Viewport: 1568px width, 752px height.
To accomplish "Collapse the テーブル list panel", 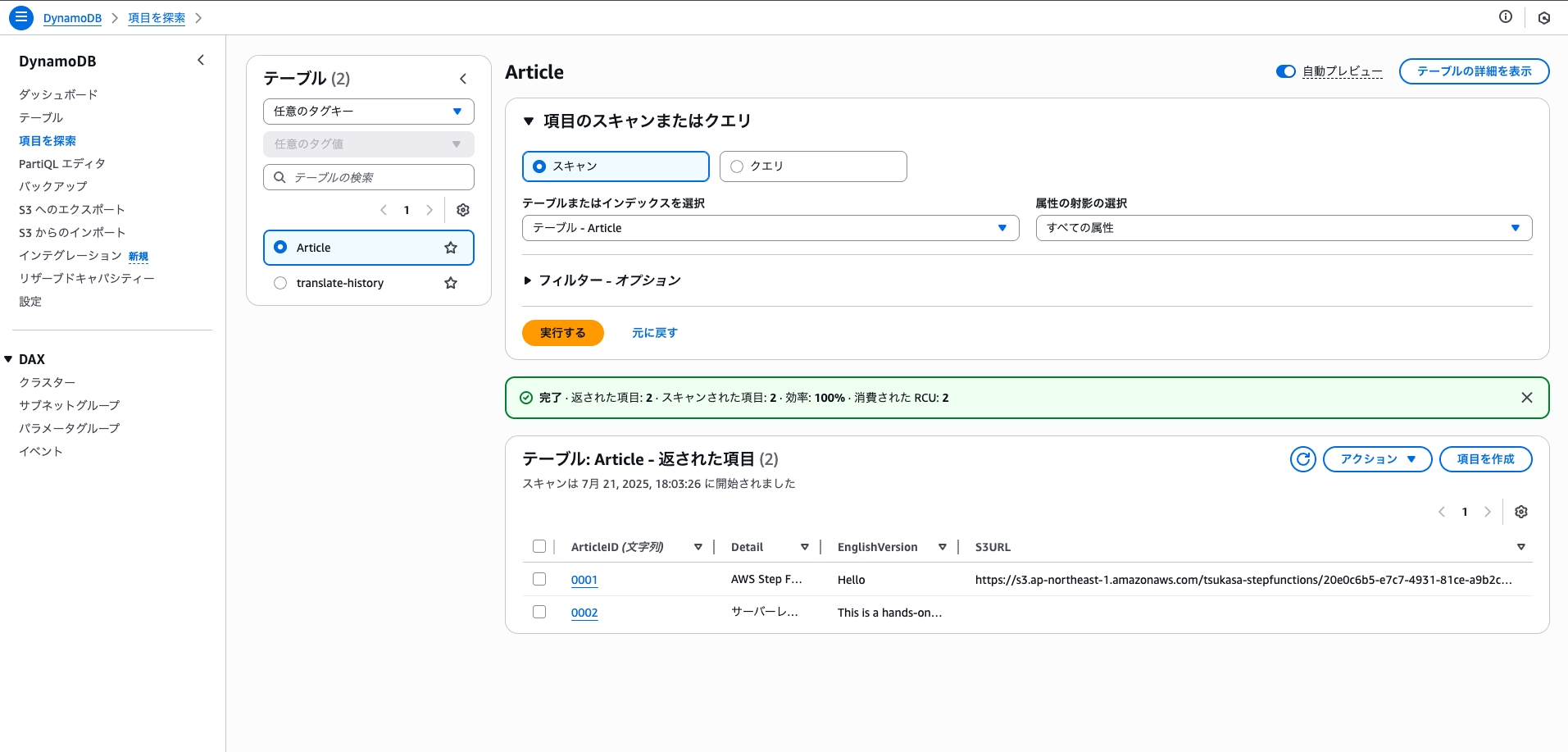I will [x=463, y=79].
